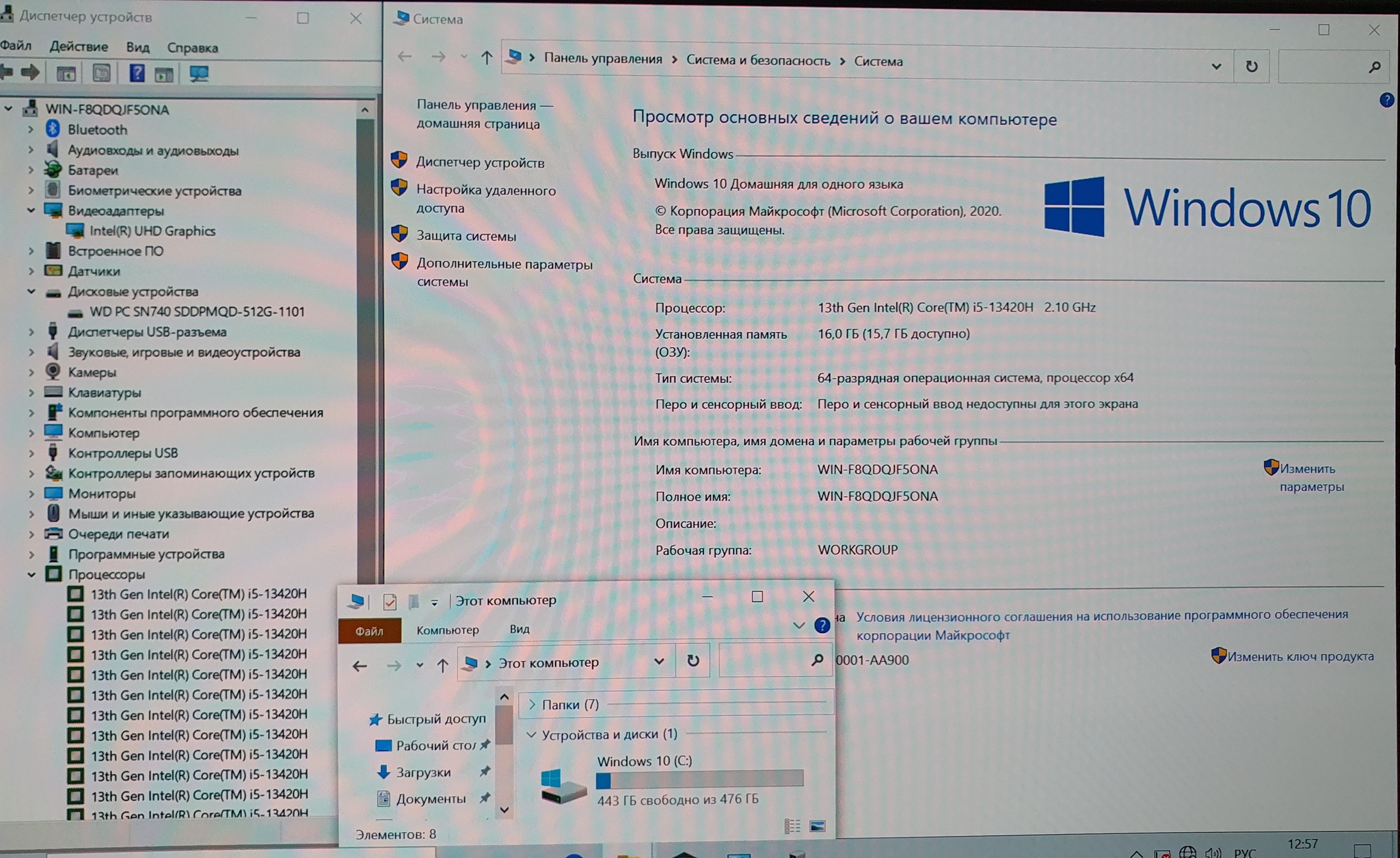
Task: Click the Properties icon in Device Manager toolbar
Action: coord(101,73)
